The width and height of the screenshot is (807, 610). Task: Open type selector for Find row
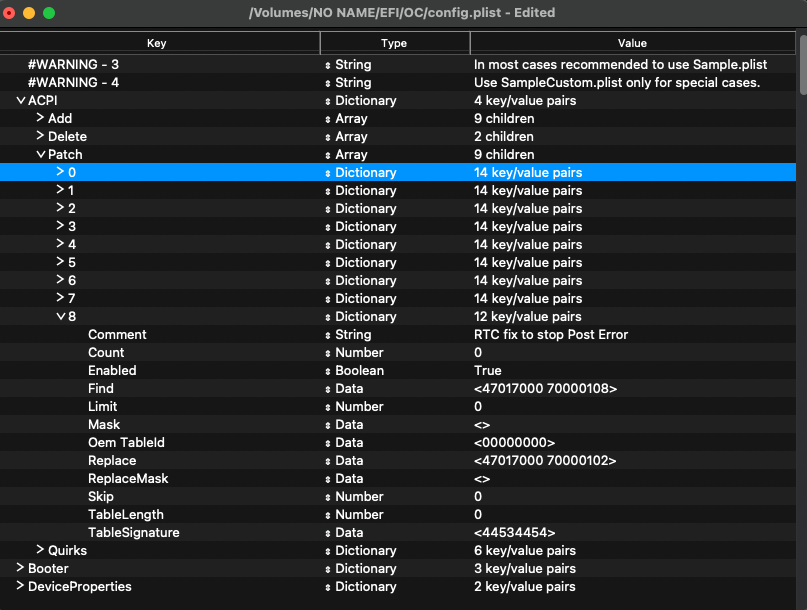pyautogui.click(x=328, y=389)
